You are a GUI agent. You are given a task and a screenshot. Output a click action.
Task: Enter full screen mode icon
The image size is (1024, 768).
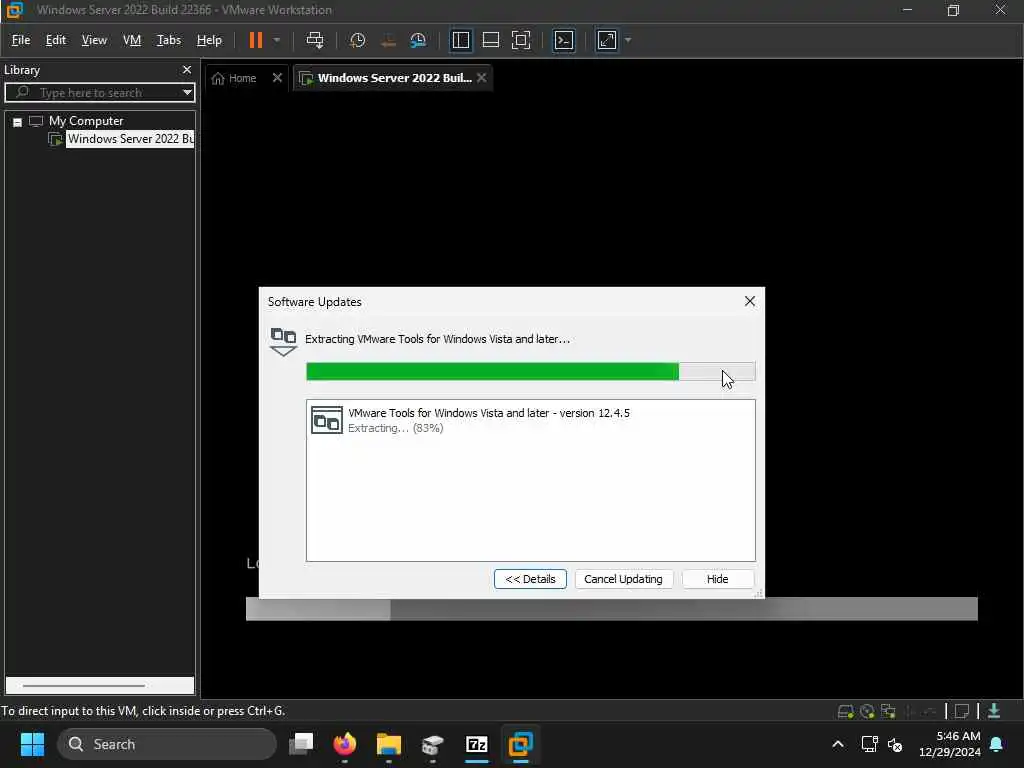[521, 40]
